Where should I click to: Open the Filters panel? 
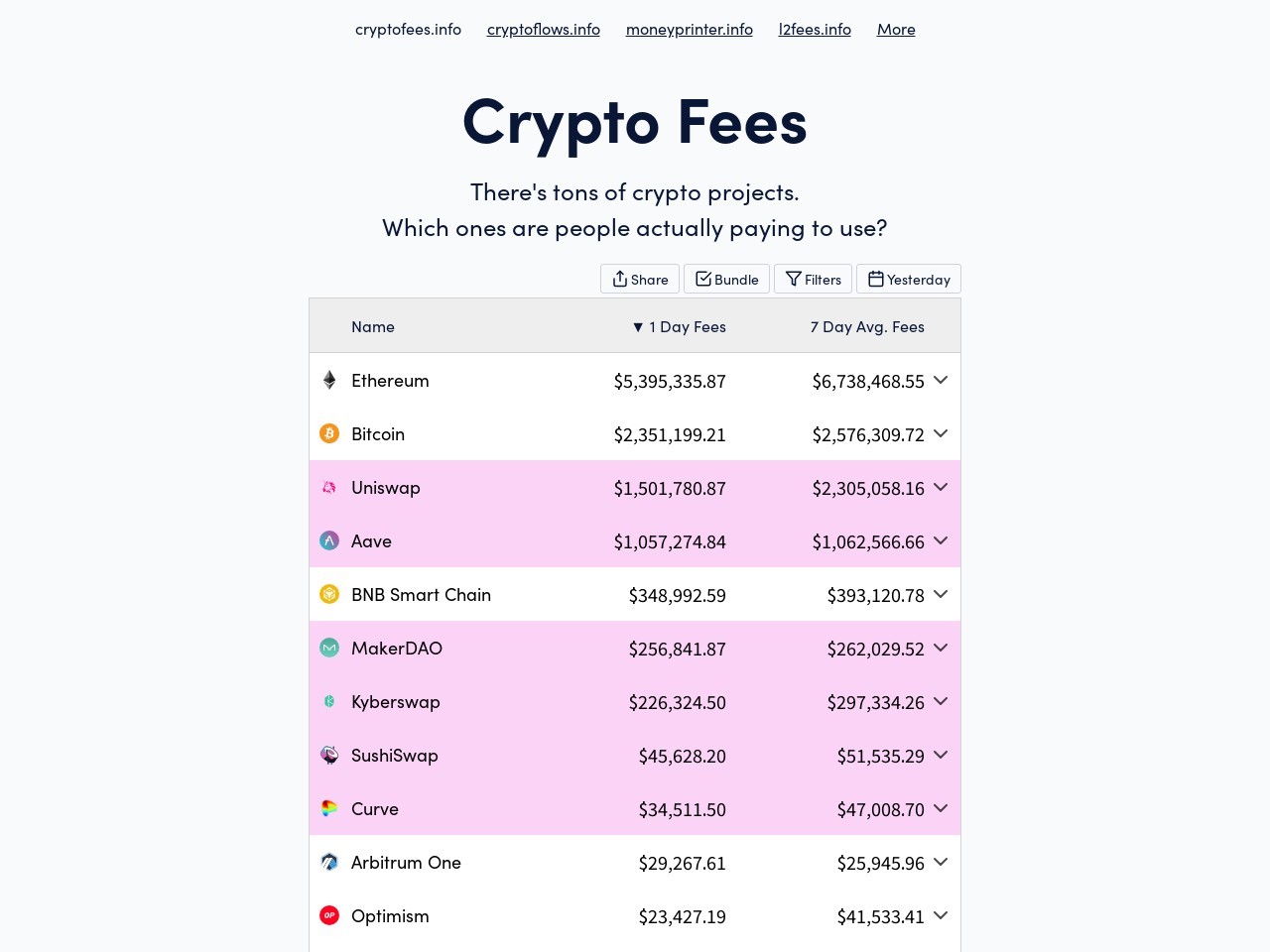coord(813,279)
